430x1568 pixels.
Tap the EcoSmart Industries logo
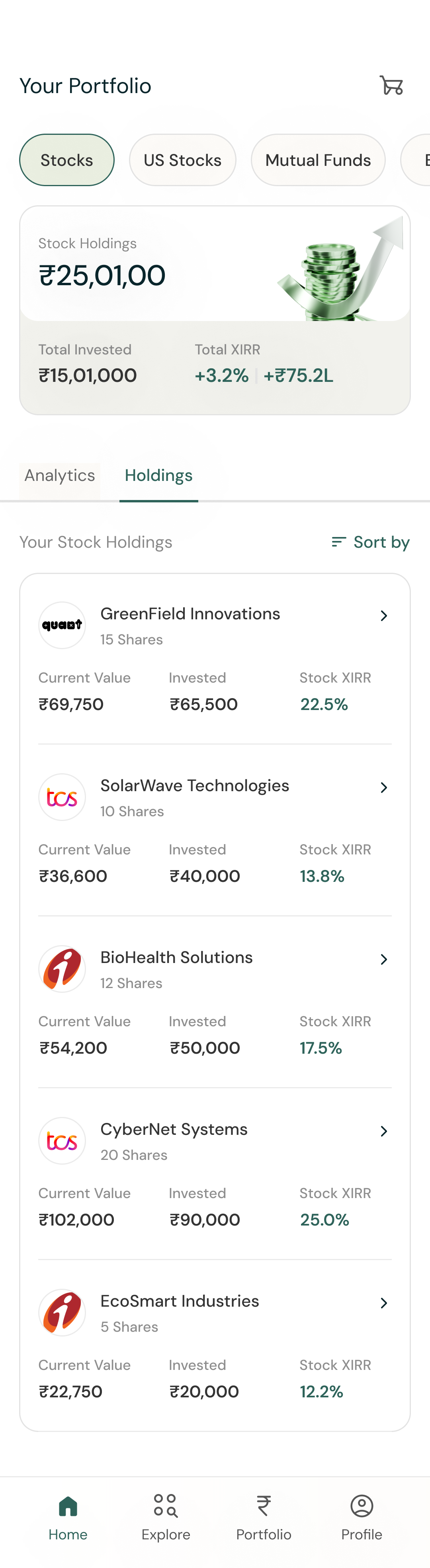[x=62, y=1312]
